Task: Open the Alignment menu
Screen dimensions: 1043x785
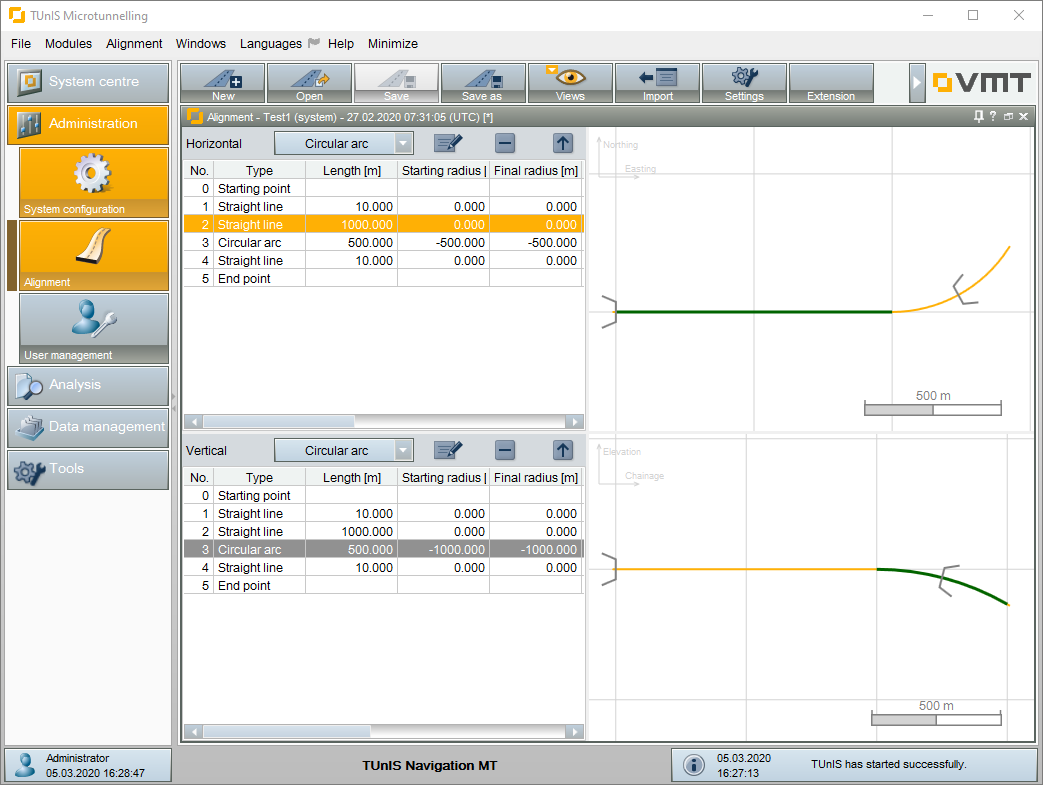Action: (134, 43)
